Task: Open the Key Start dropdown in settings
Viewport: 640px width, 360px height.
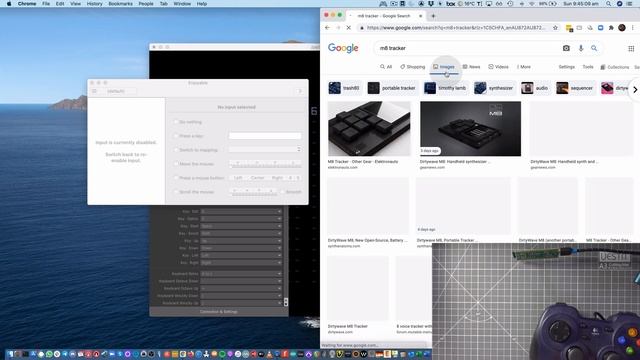Action: (x=241, y=226)
